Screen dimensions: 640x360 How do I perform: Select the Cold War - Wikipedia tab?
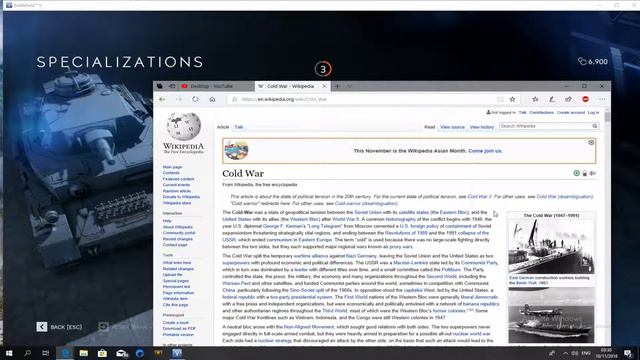[290, 86]
